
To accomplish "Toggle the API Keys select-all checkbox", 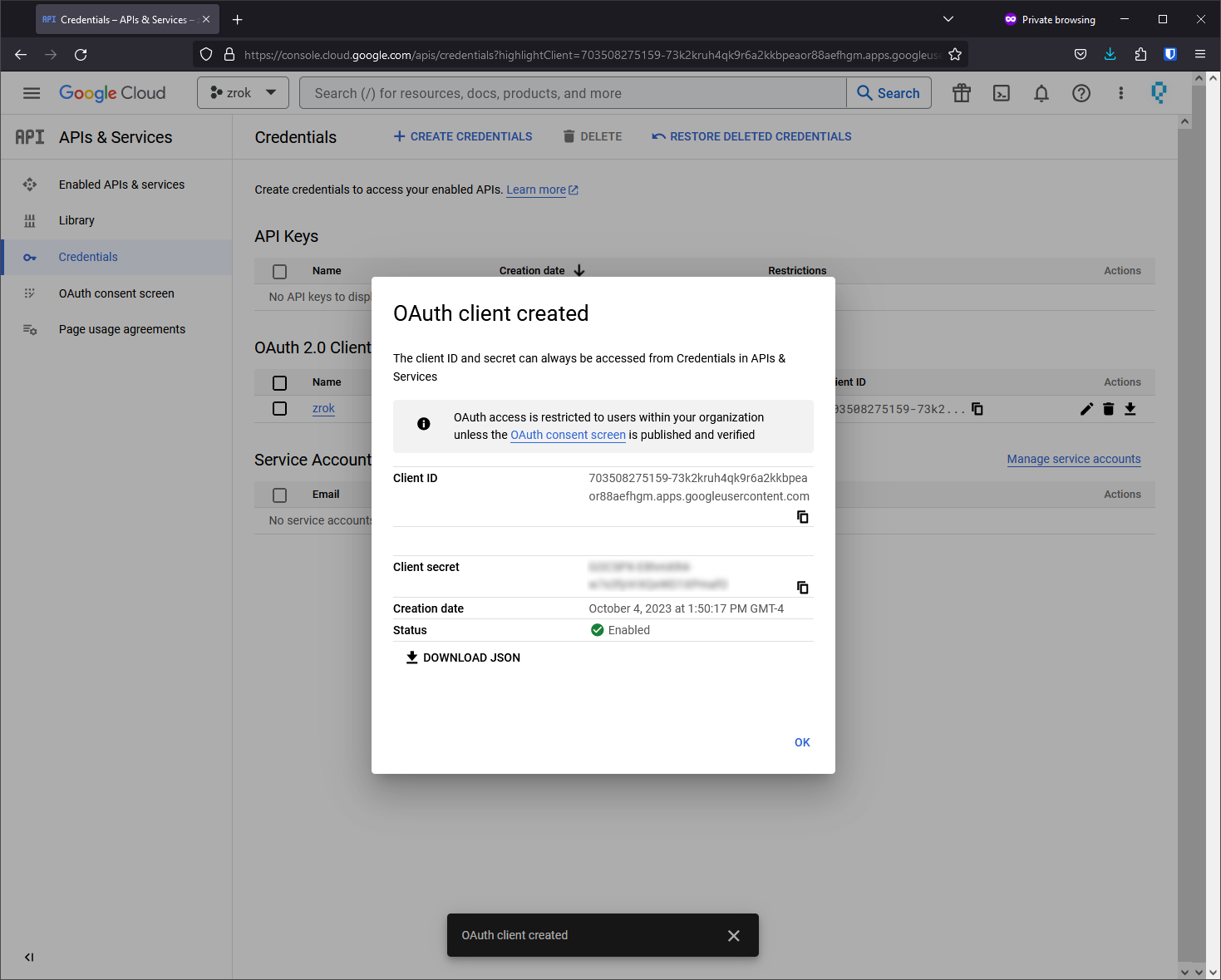I will (280, 271).
